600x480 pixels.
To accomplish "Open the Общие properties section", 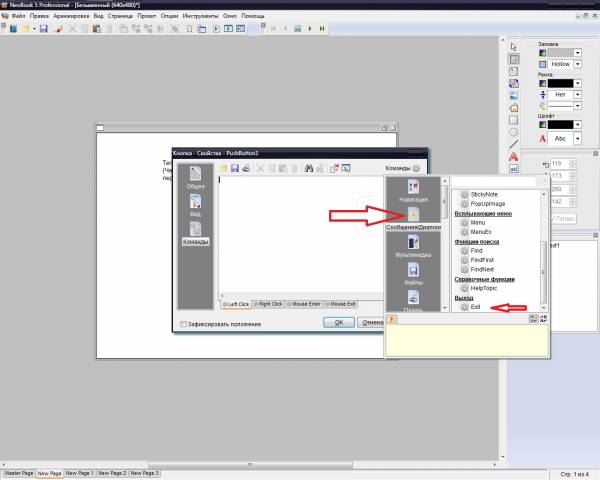I will click(x=196, y=179).
